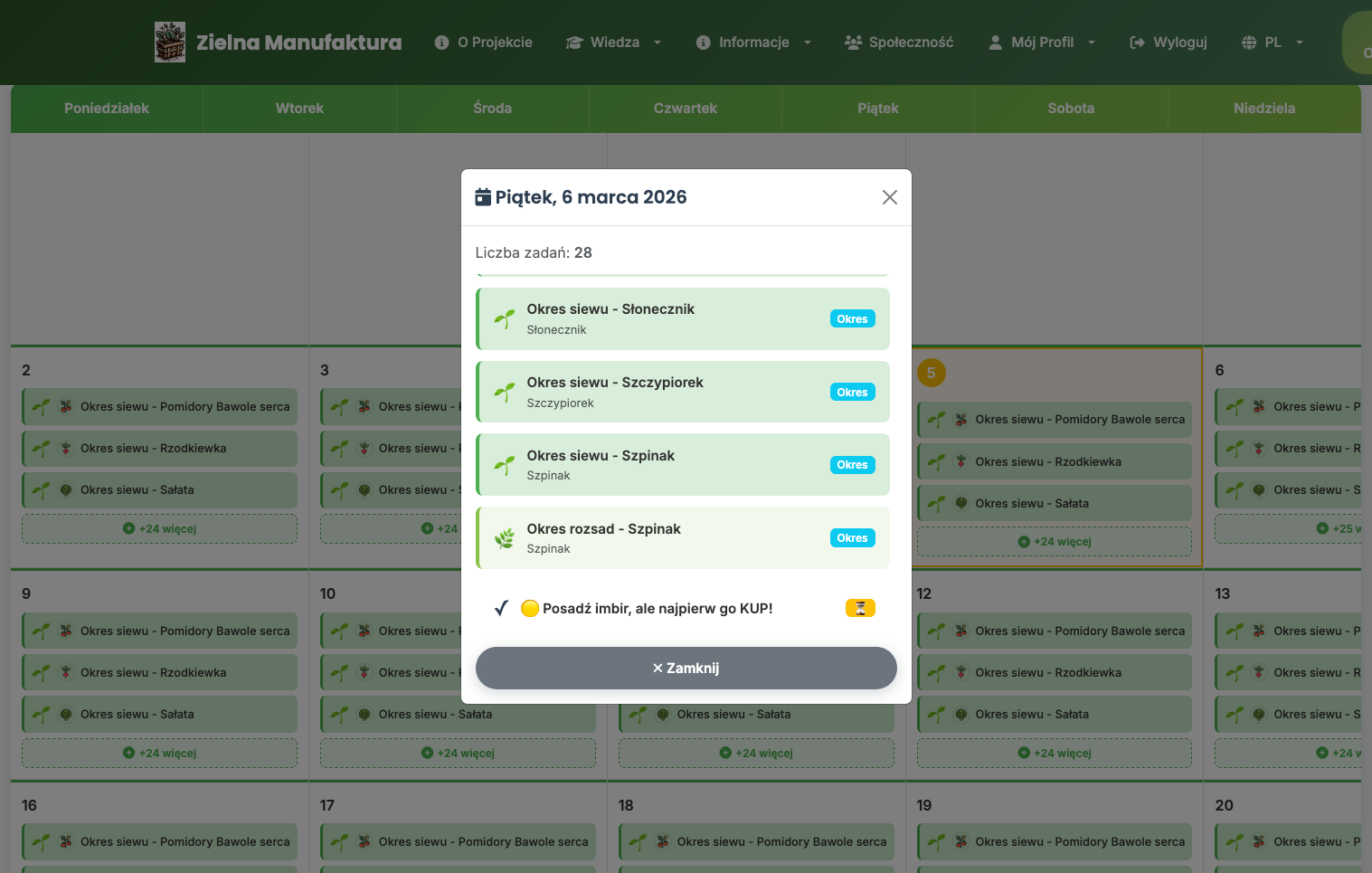Click the hourglass status badge on the imbir task
The height and width of the screenshot is (873, 1372).
860,608
